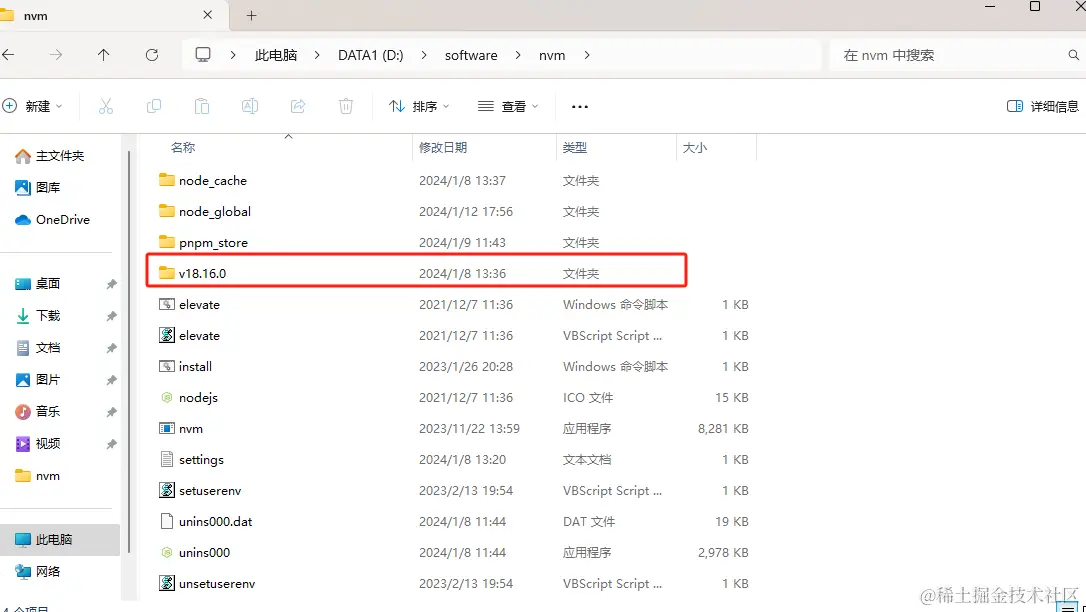The width and height of the screenshot is (1086, 612).
Task: Expand chevron after DATA1 (D:) breadcrumb
Action: [424, 55]
